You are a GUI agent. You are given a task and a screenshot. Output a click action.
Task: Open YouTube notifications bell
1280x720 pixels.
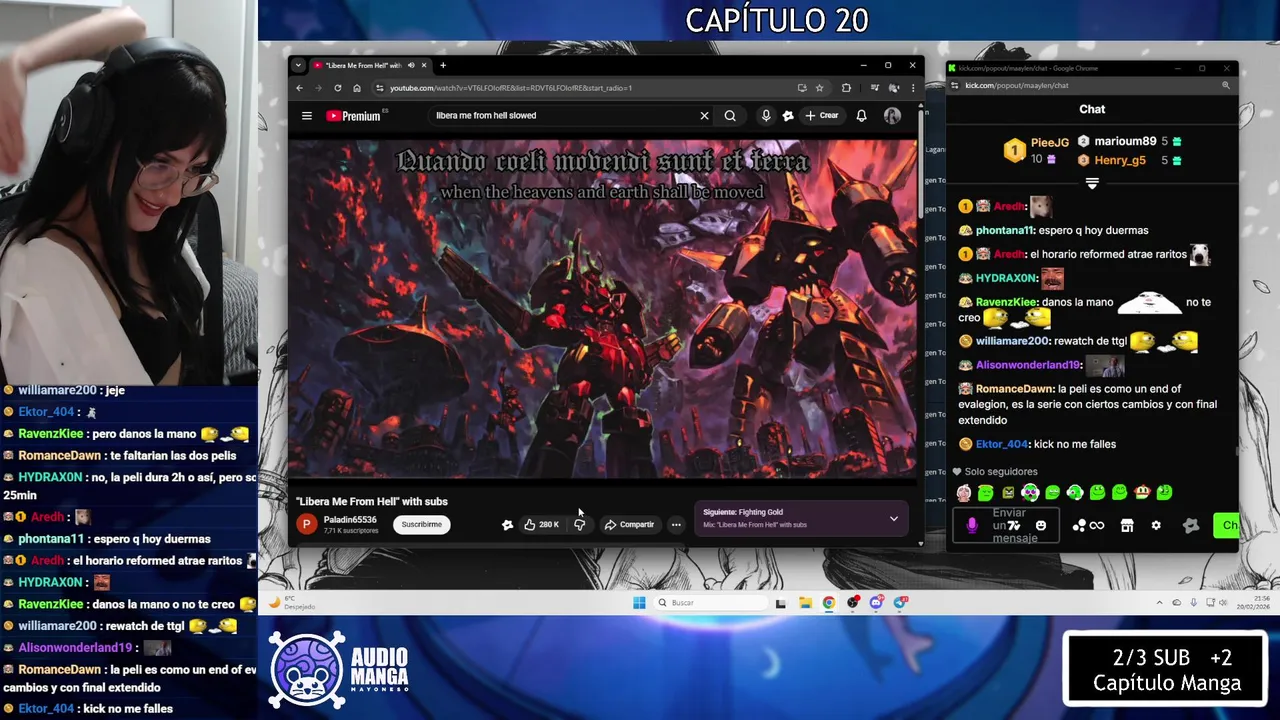pos(861,116)
